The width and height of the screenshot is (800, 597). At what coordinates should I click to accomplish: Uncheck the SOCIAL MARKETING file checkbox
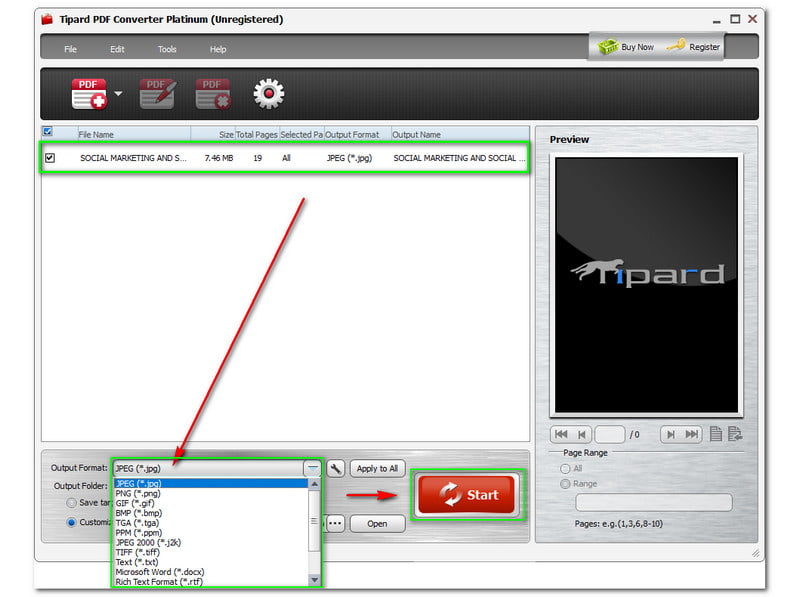[x=50, y=158]
